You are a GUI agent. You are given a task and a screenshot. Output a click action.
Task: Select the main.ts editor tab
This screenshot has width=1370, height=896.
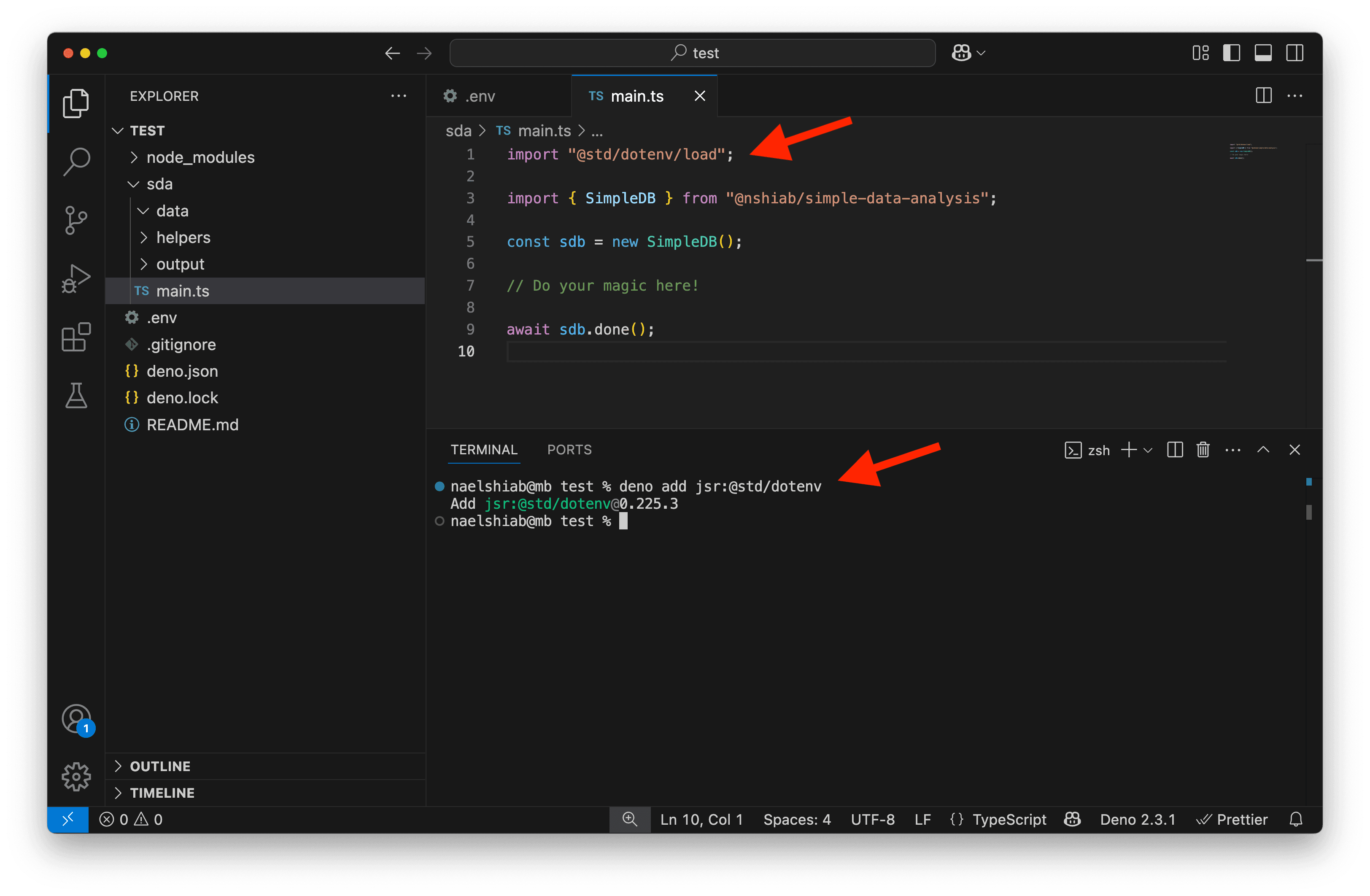point(644,96)
